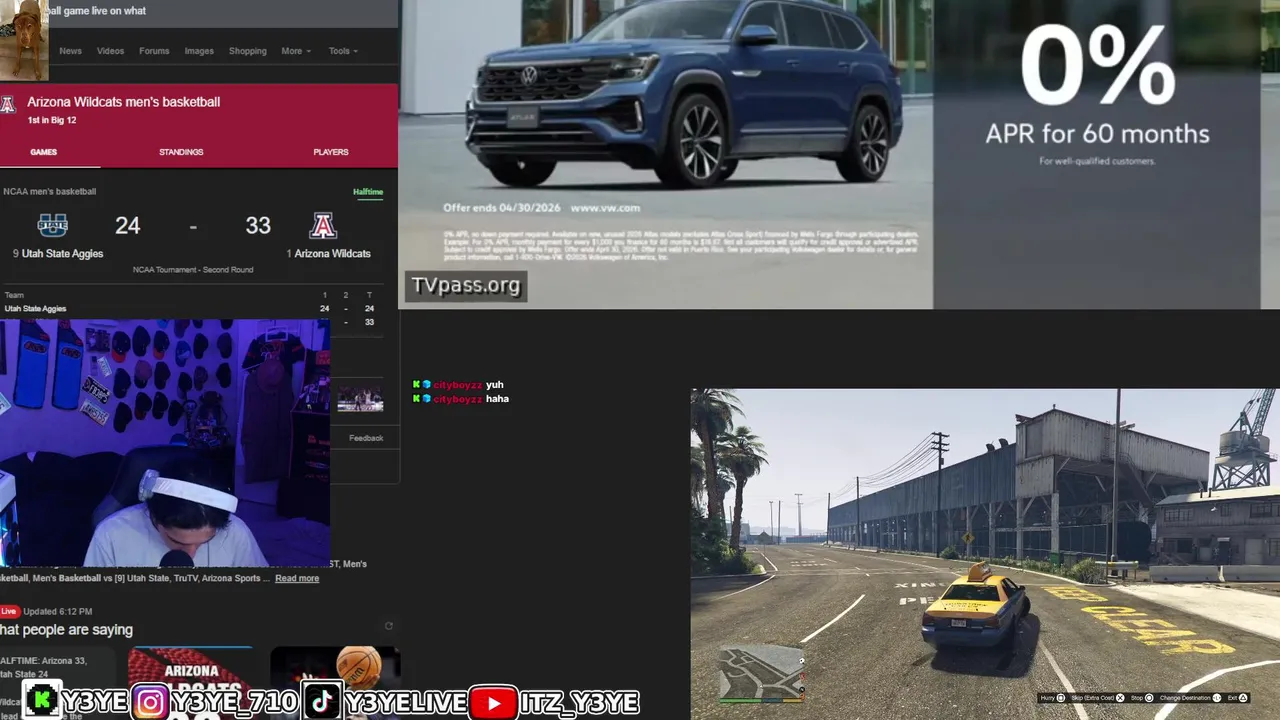Click the 'Updated 6:12 PM' text
This screenshot has height=720, width=1280.
coord(58,611)
